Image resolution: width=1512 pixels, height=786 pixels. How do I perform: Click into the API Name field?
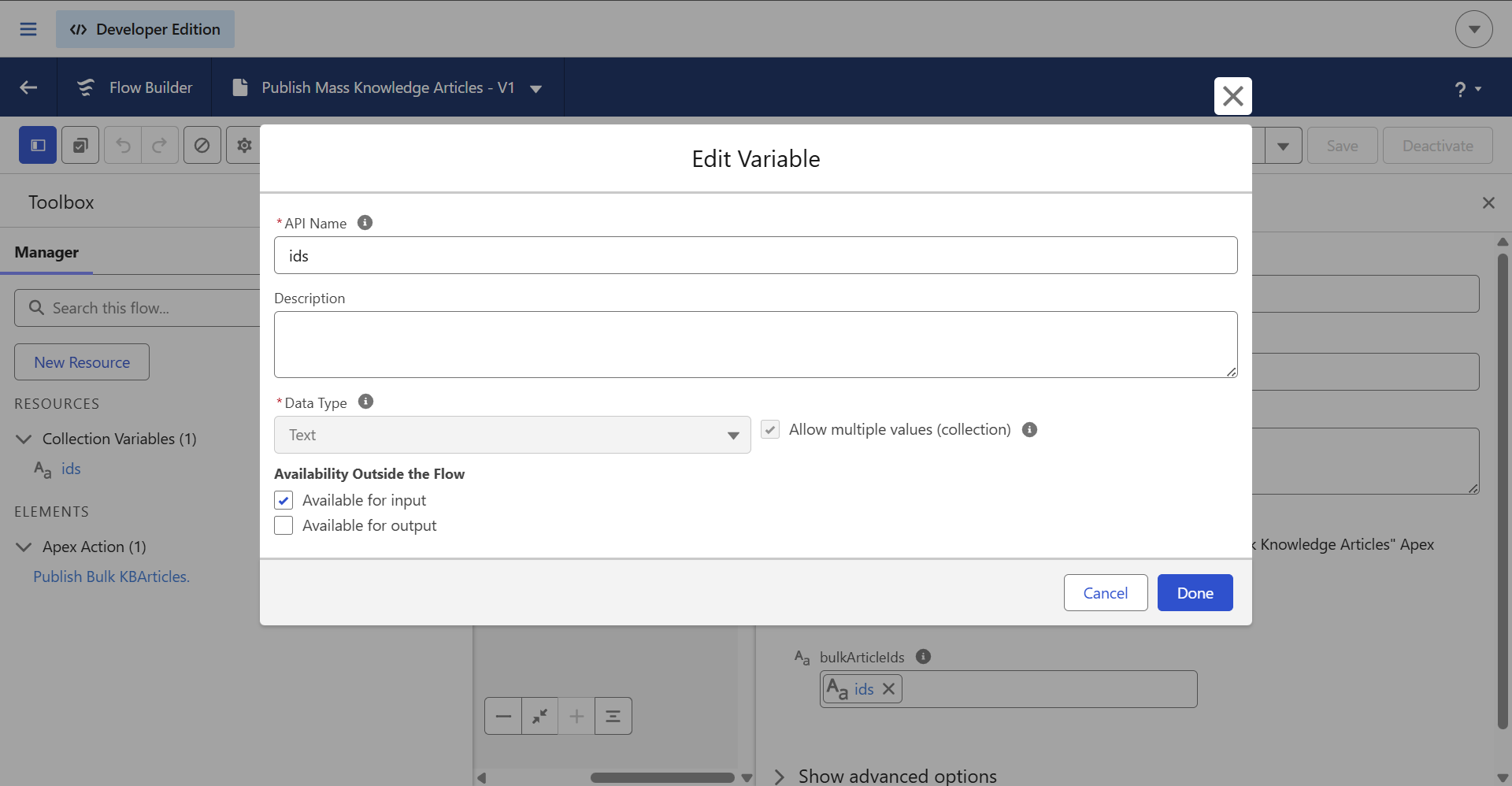[756, 255]
